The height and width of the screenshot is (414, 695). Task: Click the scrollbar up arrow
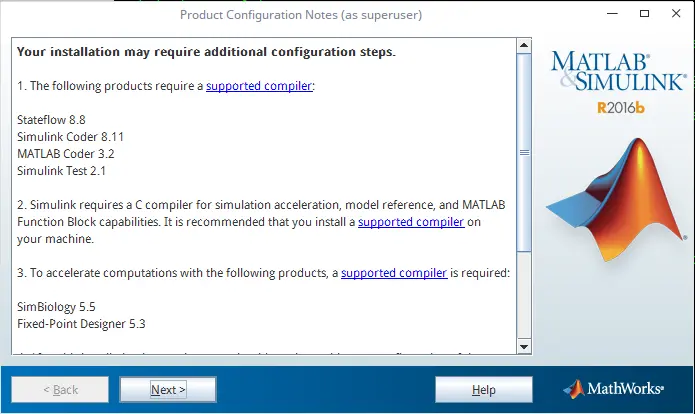524,45
